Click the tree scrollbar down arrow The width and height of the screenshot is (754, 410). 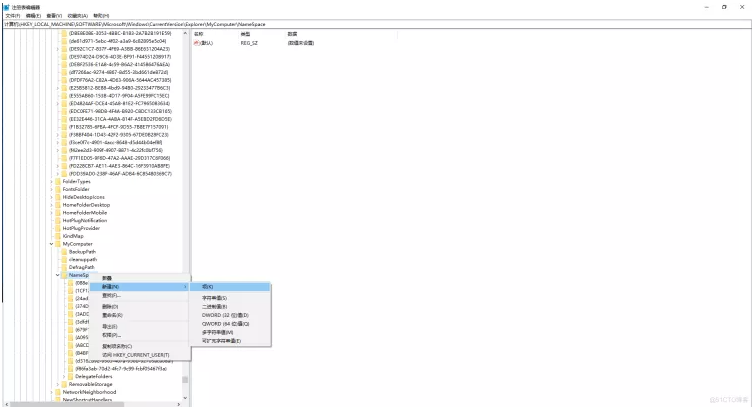pos(185,398)
